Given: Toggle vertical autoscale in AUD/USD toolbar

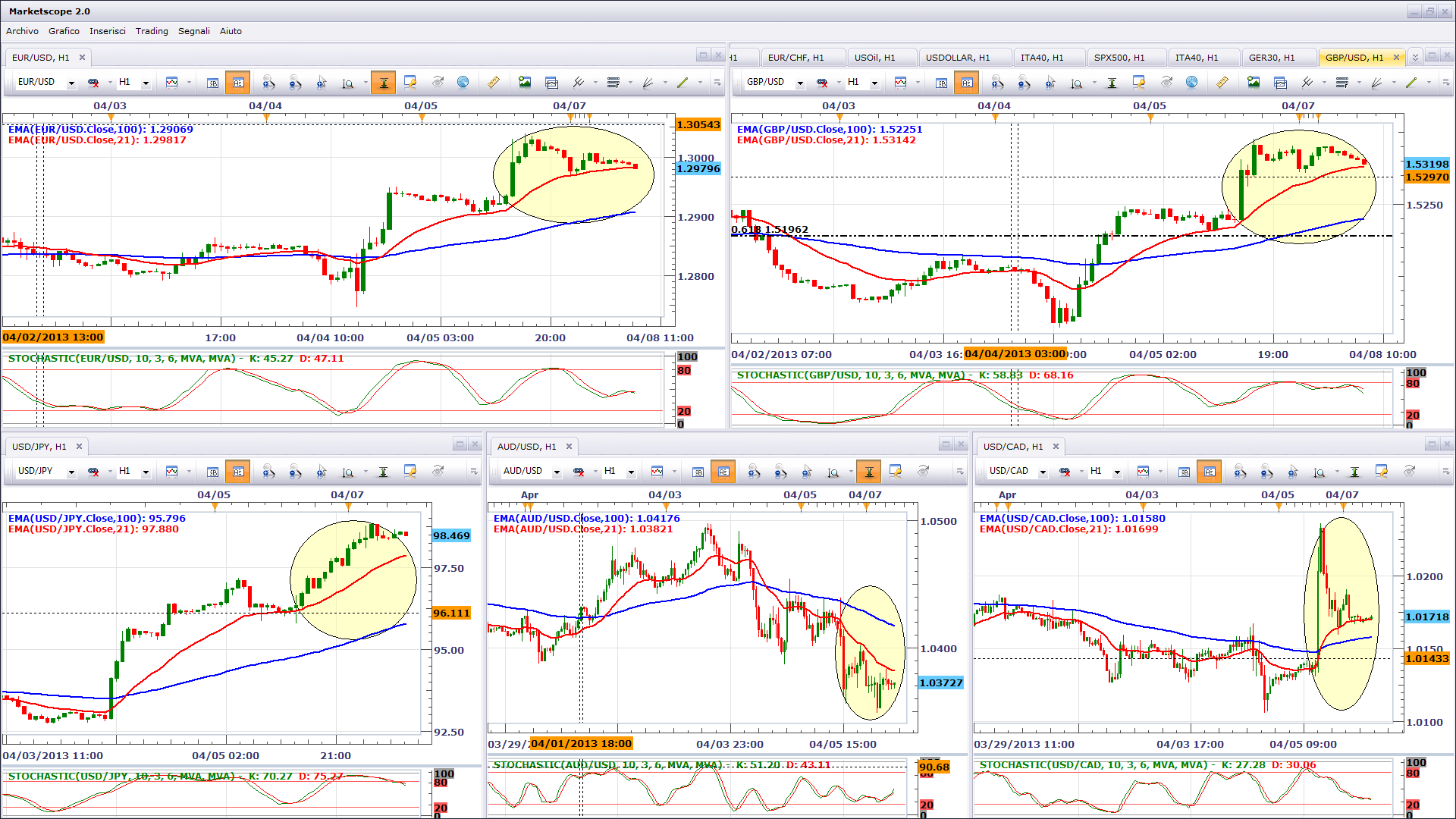Looking at the screenshot, I should click(x=868, y=472).
